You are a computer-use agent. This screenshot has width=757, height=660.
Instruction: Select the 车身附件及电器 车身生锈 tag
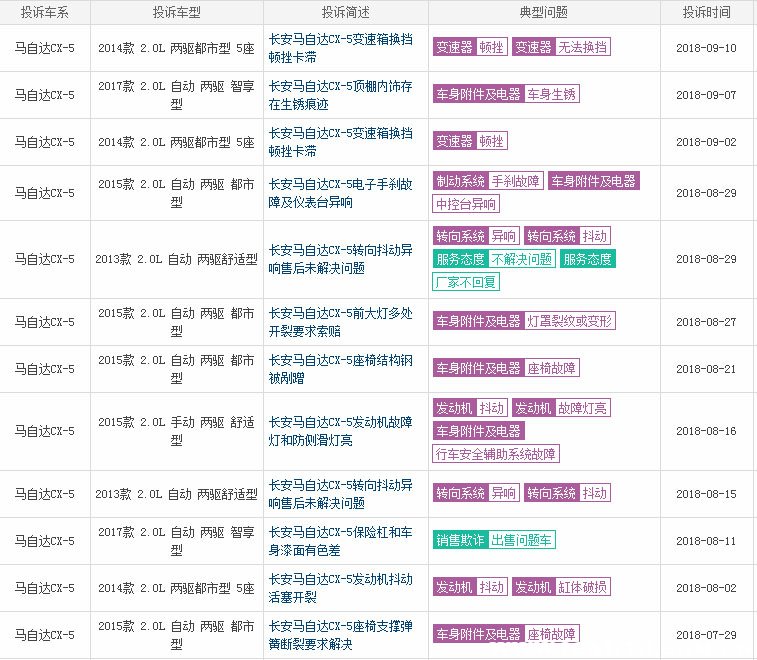click(x=506, y=94)
